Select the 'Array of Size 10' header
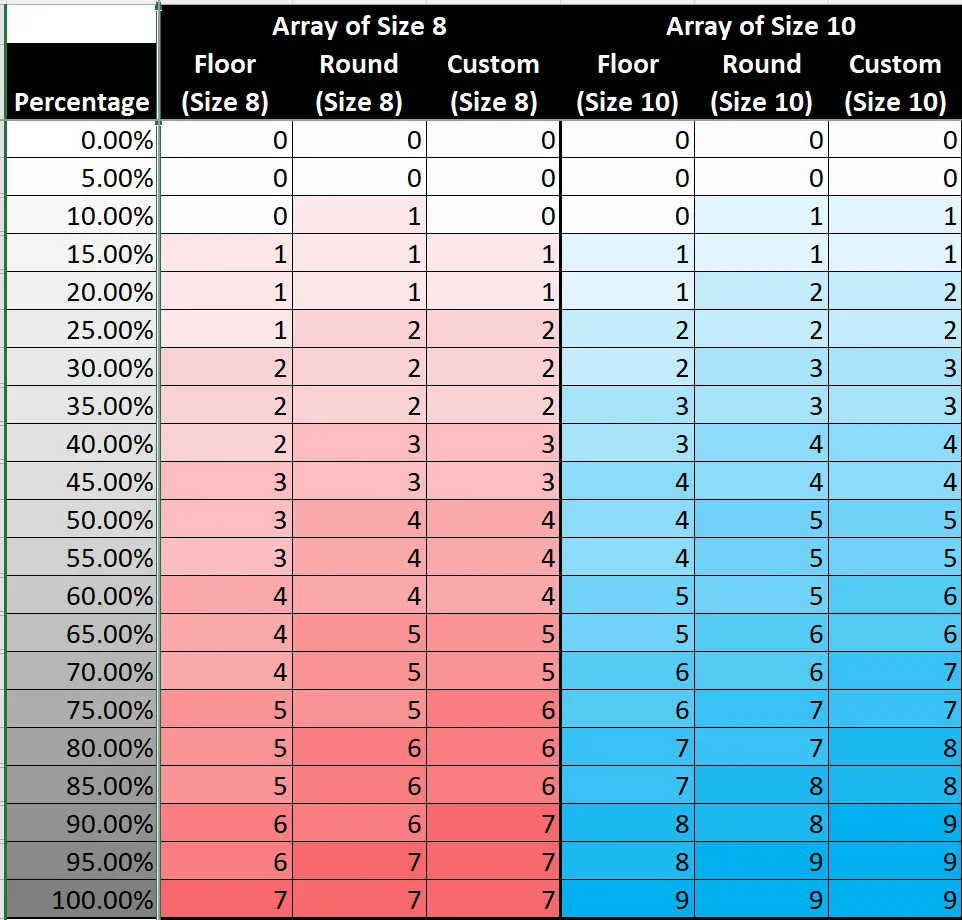Viewport: 962px width, 920px height. point(761,26)
